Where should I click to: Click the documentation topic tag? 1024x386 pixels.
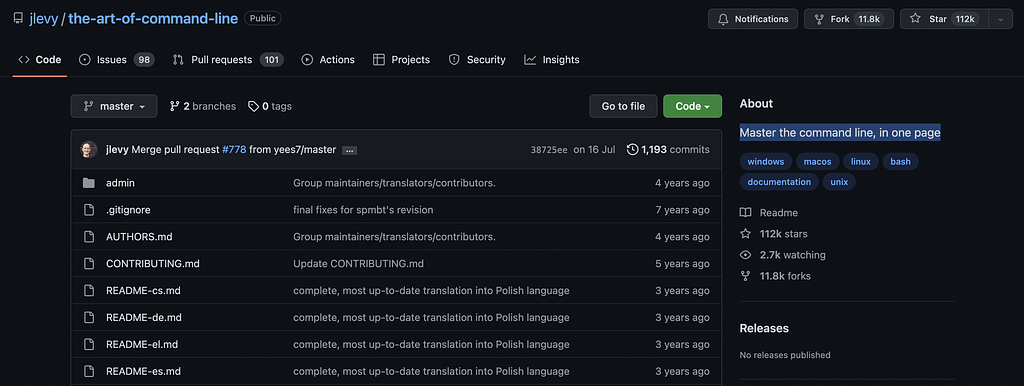(x=779, y=182)
